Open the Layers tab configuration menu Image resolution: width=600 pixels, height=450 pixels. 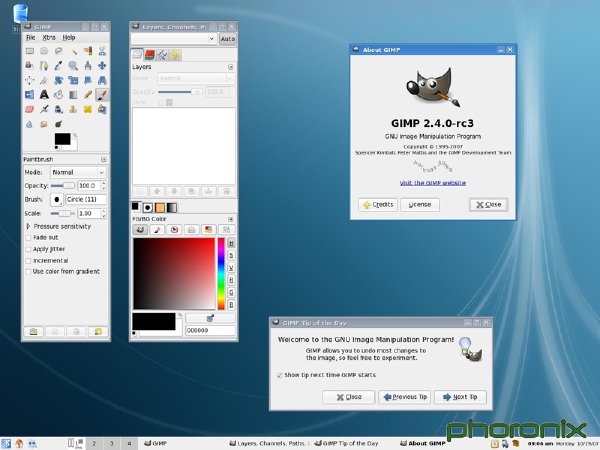231,67
